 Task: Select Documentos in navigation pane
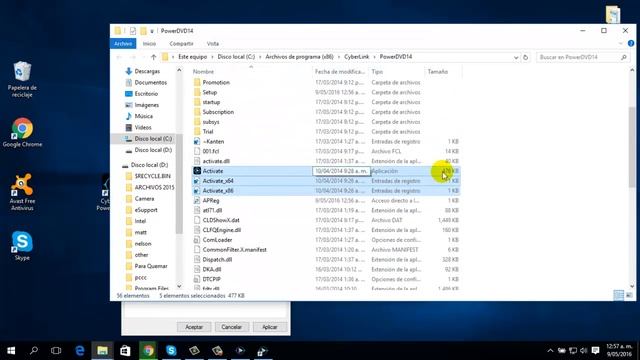(x=150, y=82)
